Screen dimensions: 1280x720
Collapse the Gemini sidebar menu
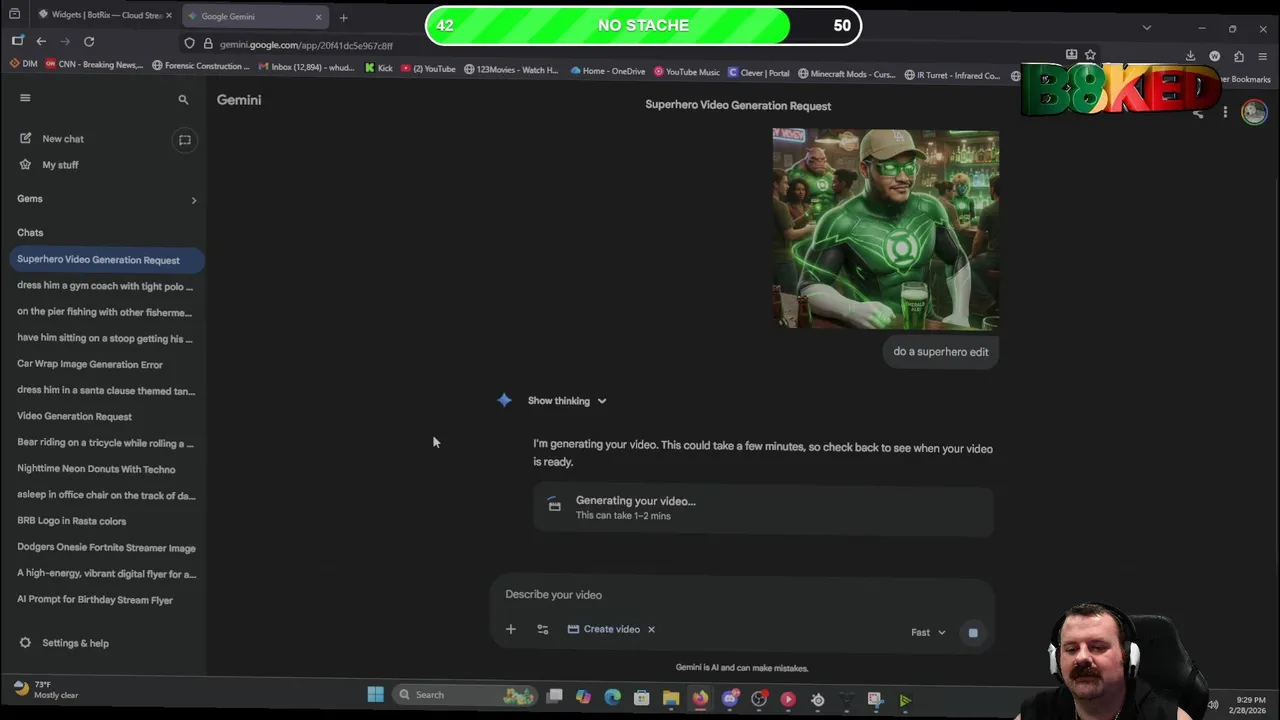pyautogui.click(x=25, y=98)
